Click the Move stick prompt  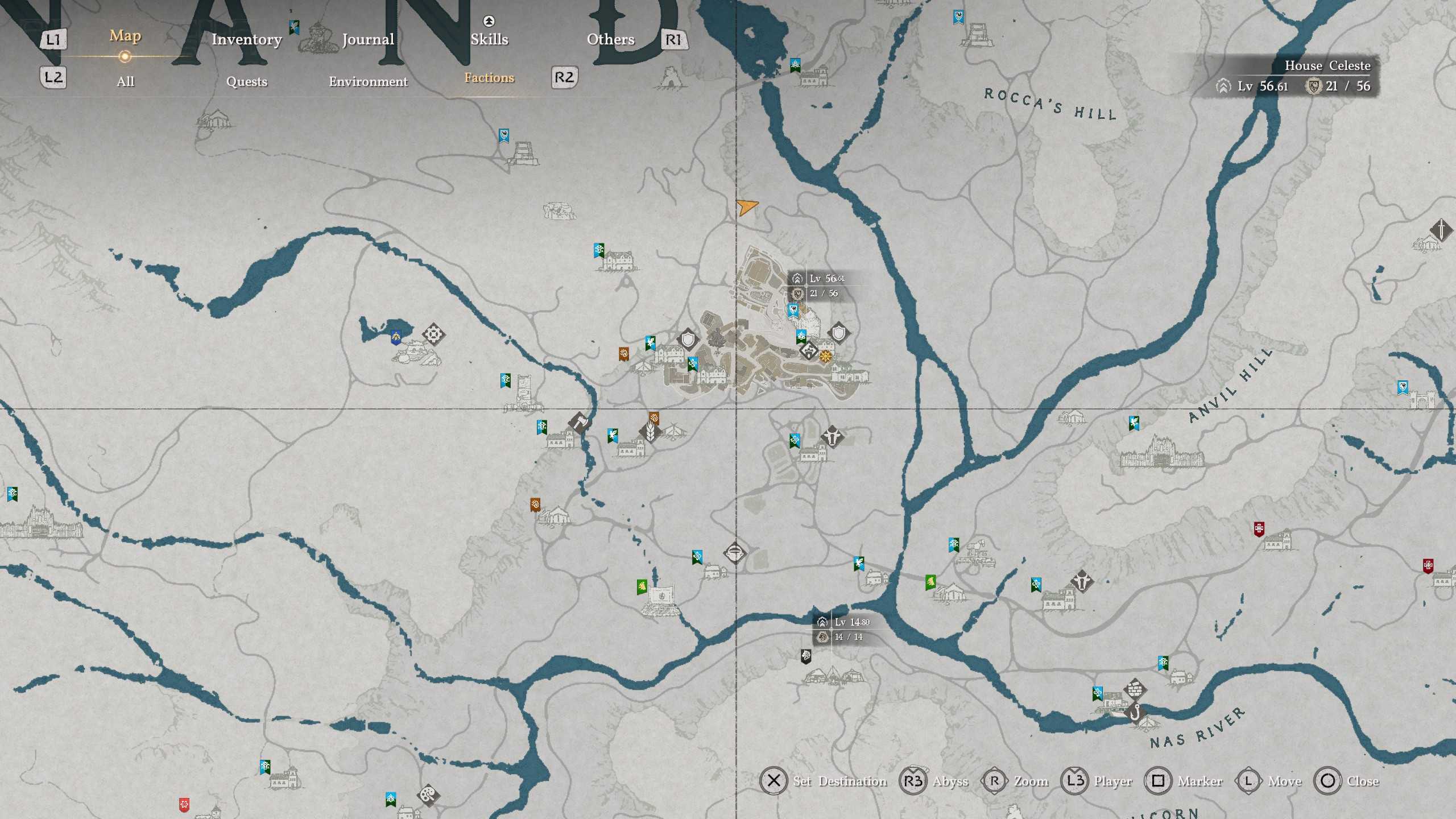click(1269, 781)
